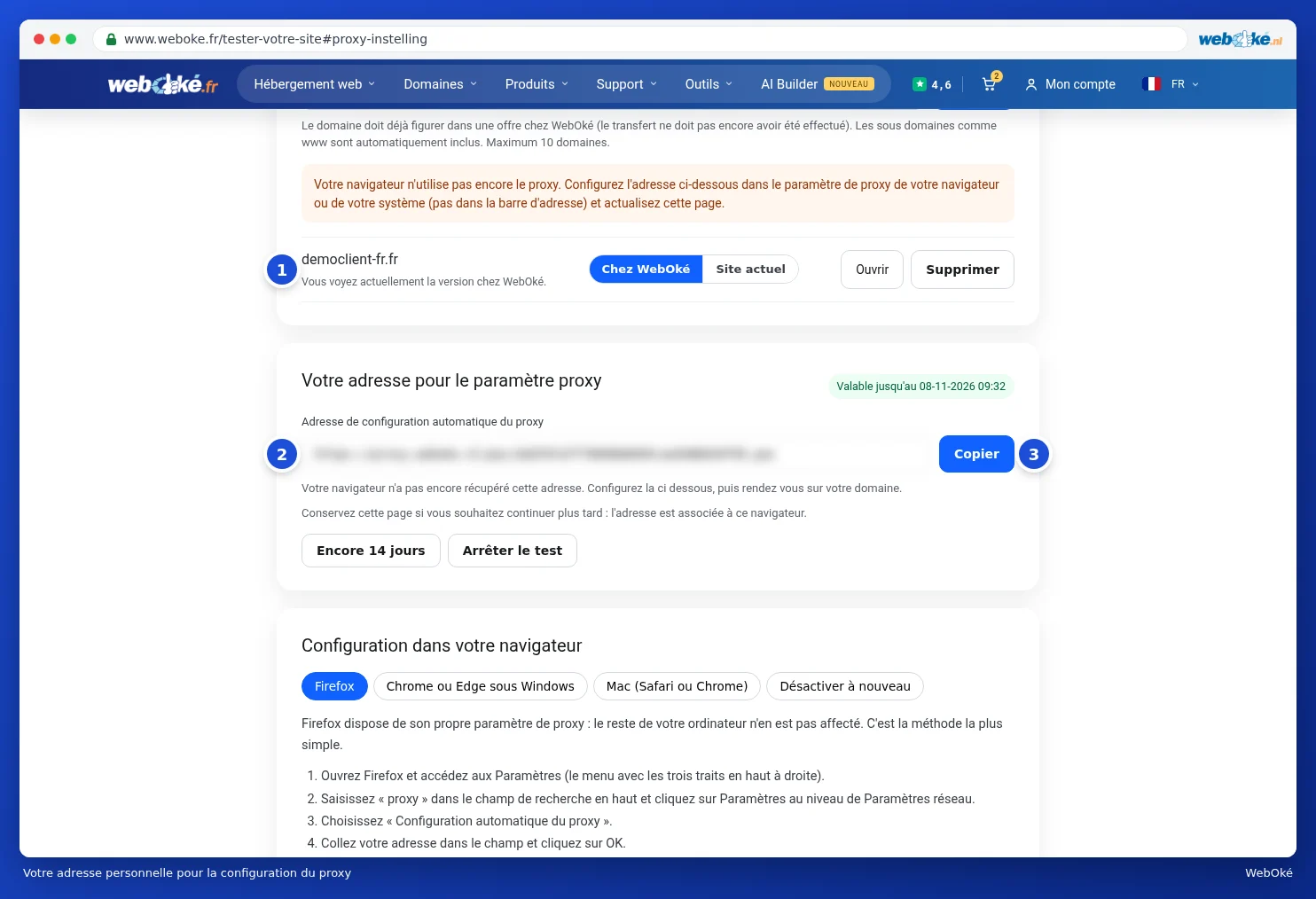Click the Votre adresse pour le paramètre proxy heading

pos(451,380)
